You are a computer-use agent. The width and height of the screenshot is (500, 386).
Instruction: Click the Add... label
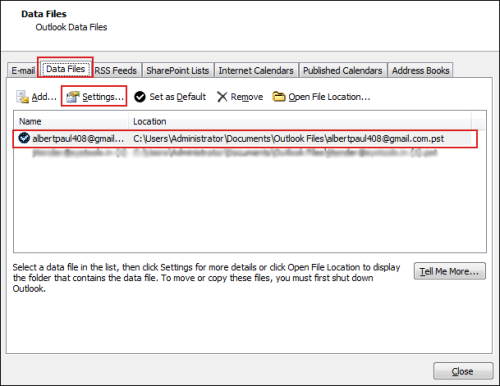[44, 97]
